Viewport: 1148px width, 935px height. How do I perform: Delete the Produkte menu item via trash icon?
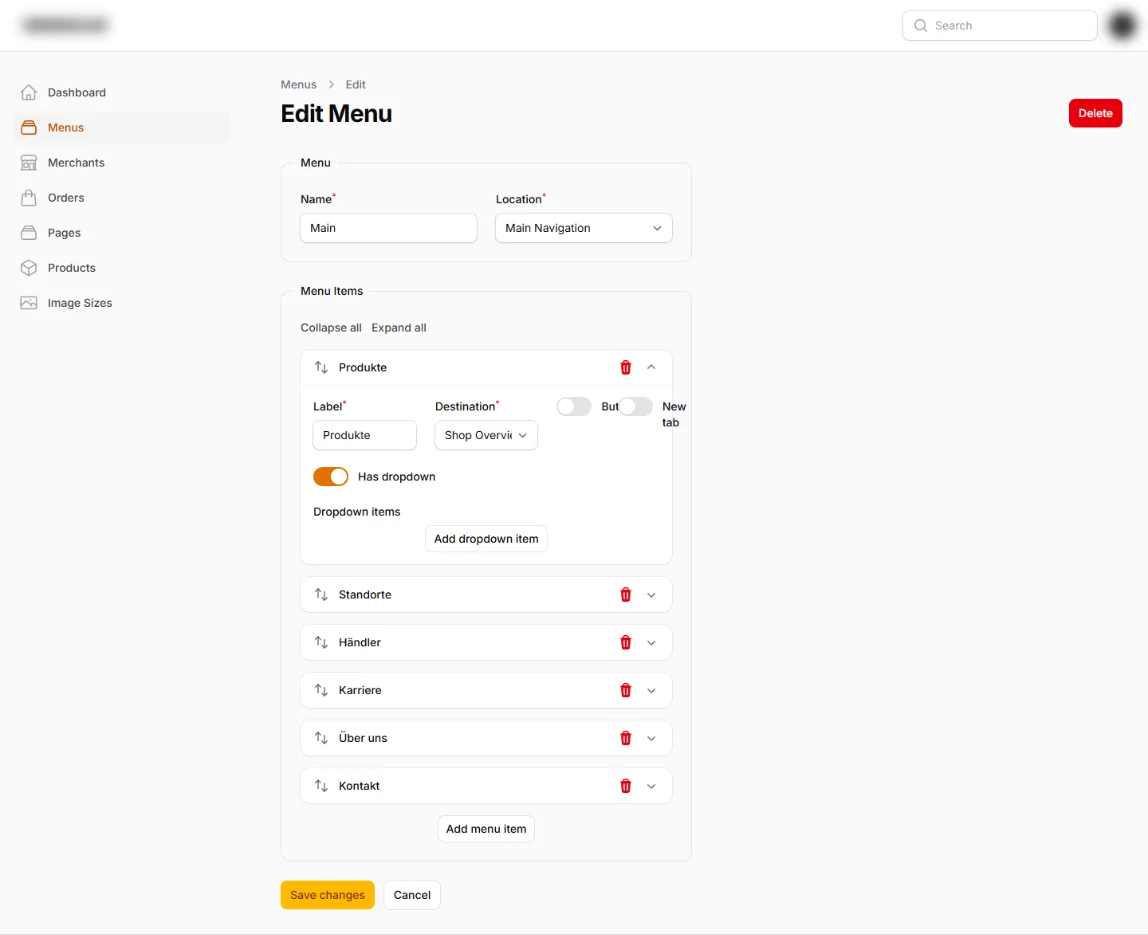click(x=625, y=368)
